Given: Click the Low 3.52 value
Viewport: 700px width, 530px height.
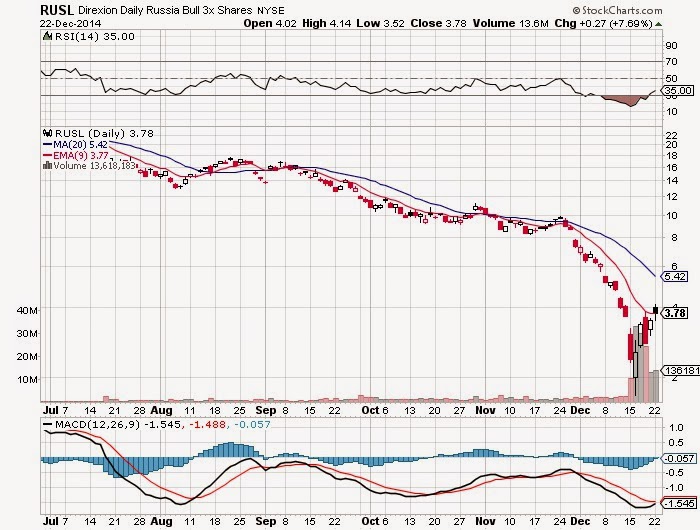Looking at the screenshot, I should 380,24.
